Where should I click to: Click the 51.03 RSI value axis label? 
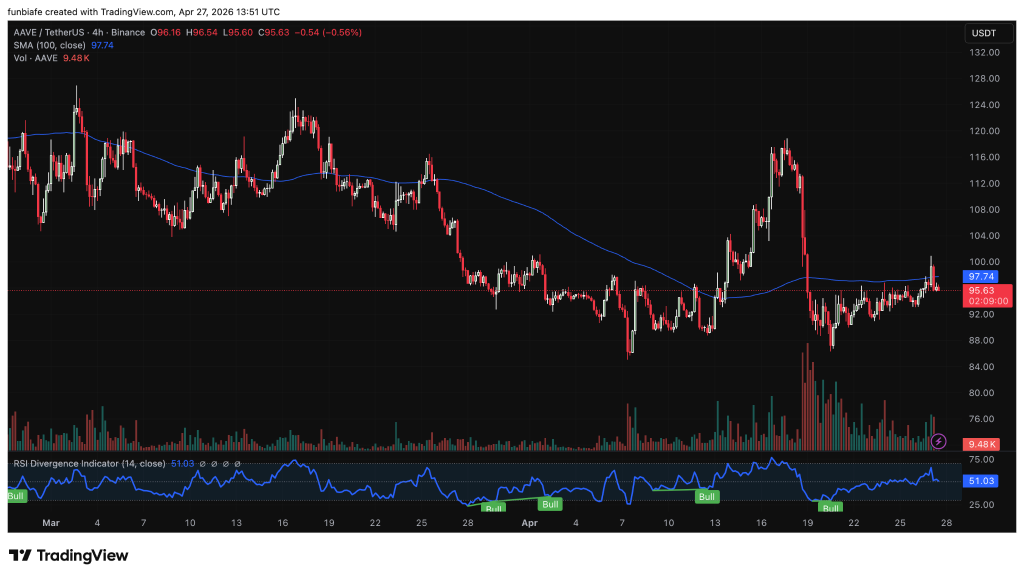[984, 481]
